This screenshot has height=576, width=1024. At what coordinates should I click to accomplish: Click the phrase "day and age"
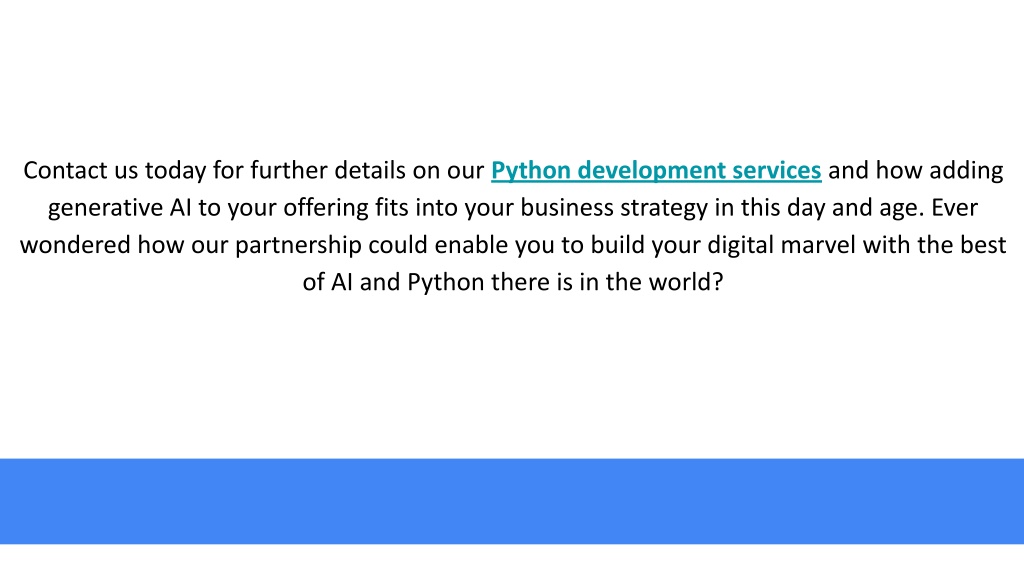[855, 208]
